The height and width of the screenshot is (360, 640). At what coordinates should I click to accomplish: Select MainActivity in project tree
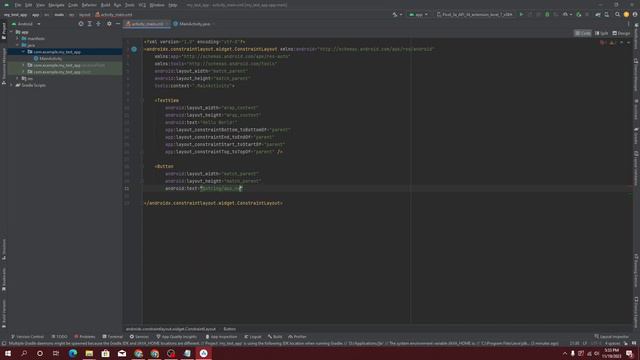click(x=48, y=59)
